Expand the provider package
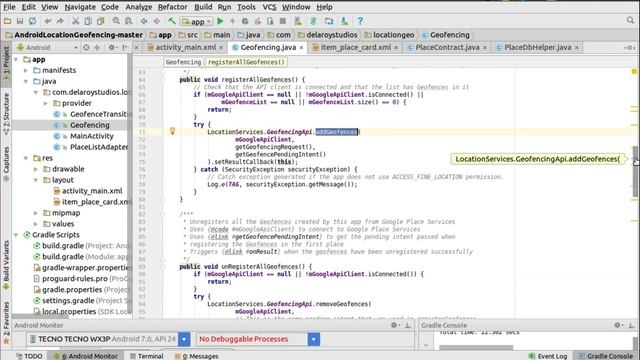640x360 pixels. (46, 103)
